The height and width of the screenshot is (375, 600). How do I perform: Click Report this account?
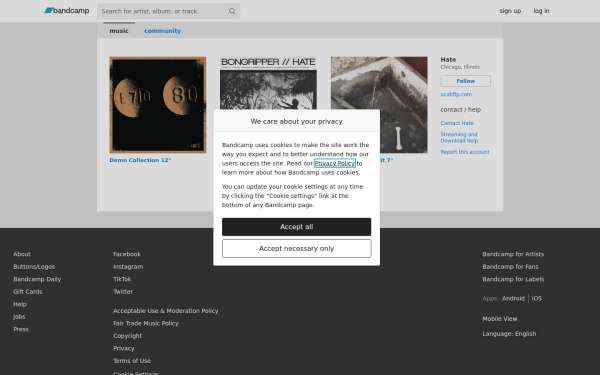point(465,152)
